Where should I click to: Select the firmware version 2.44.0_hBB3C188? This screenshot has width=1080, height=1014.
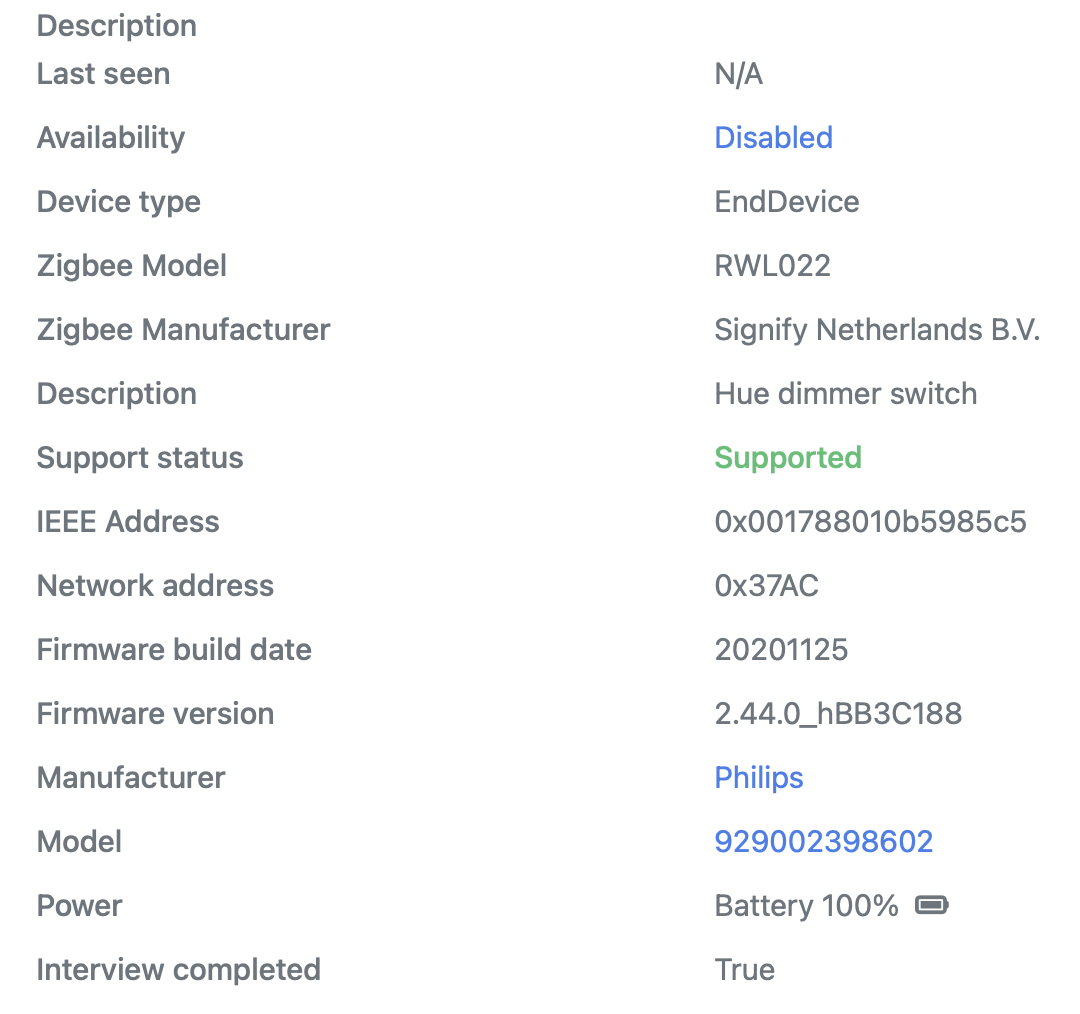pyautogui.click(x=838, y=713)
